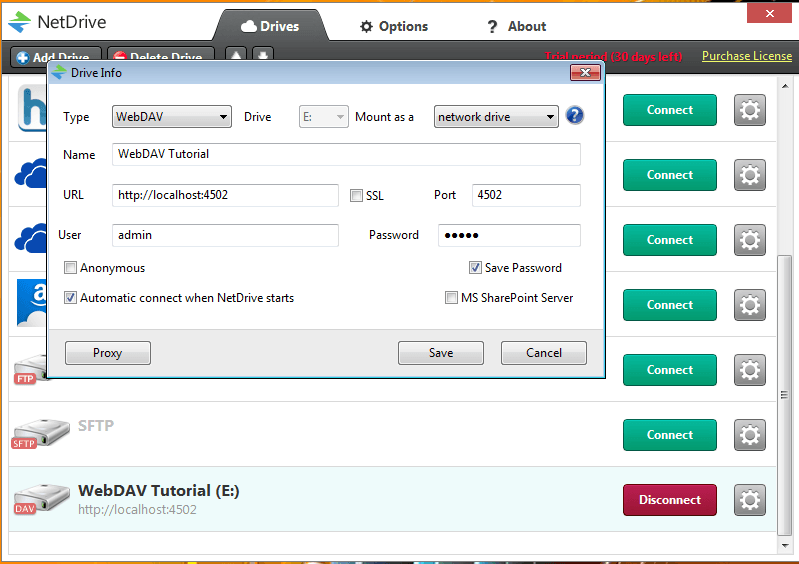Click the Proxy button

[x=108, y=353]
